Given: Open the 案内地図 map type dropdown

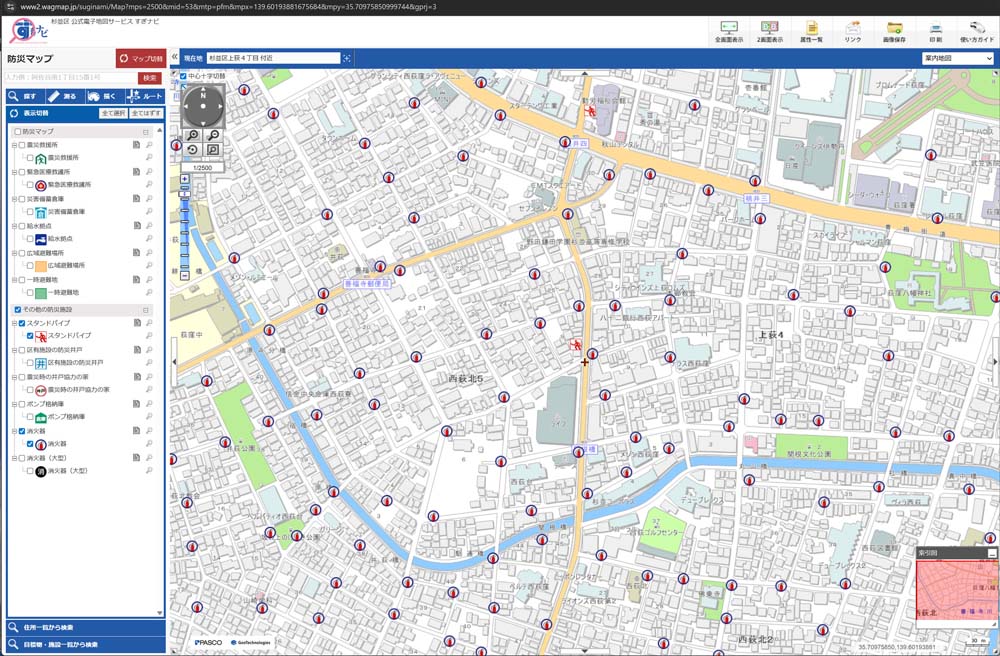Looking at the screenshot, I should (x=957, y=59).
